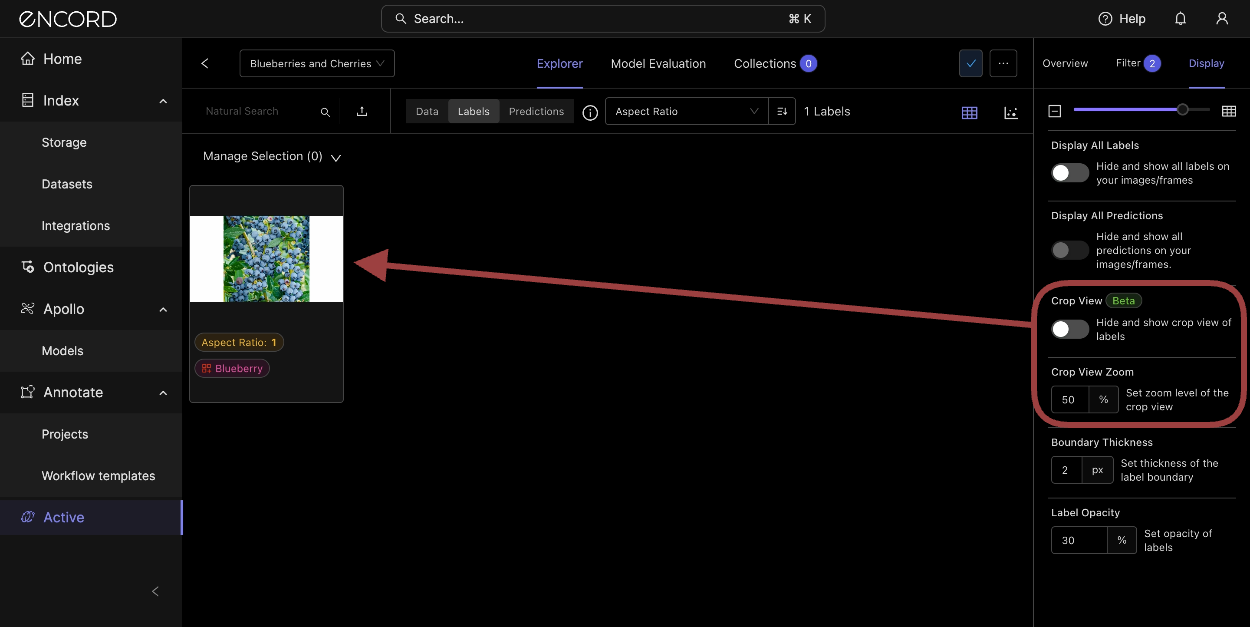Toggle Display All Predictions switch
The height and width of the screenshot is (627, 1250).
coord(1070,250)
